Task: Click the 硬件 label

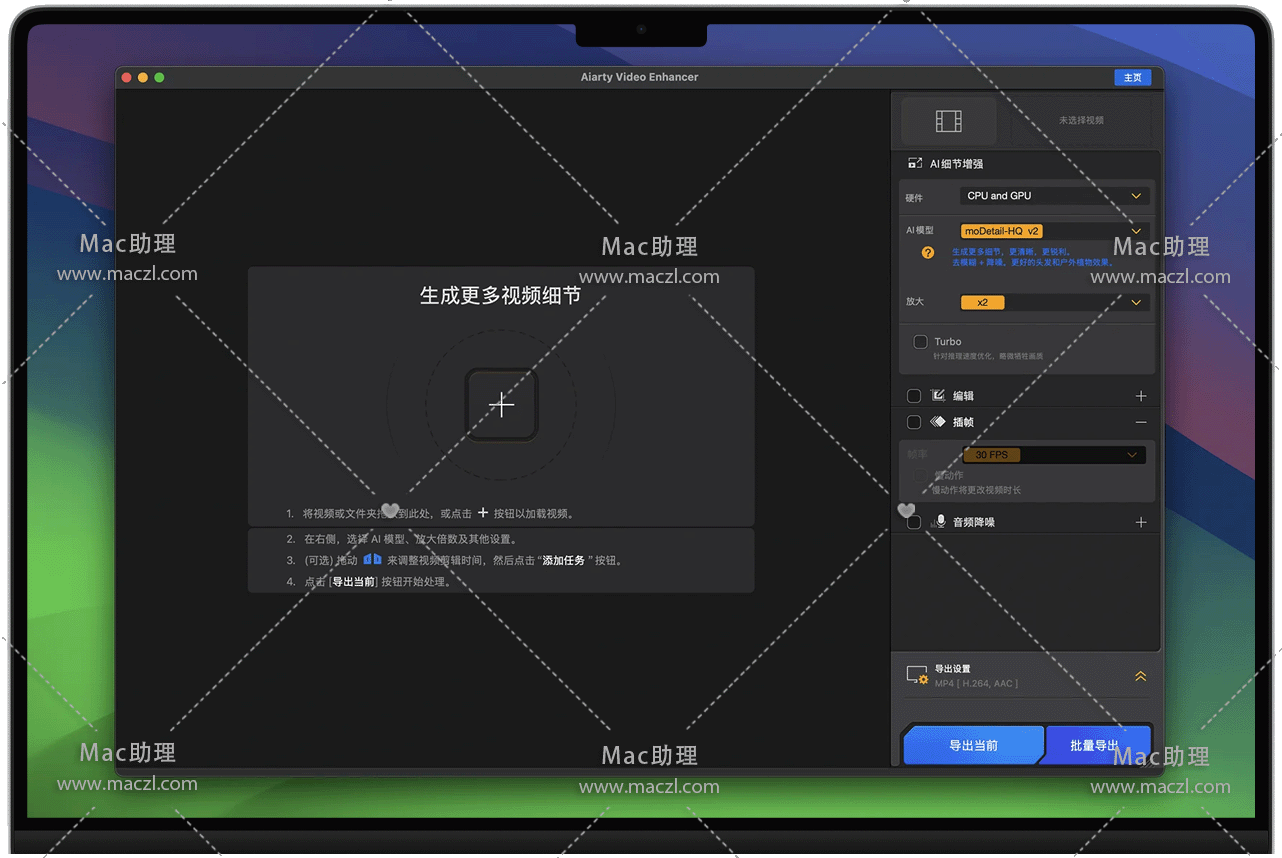Action: (915, 198)
